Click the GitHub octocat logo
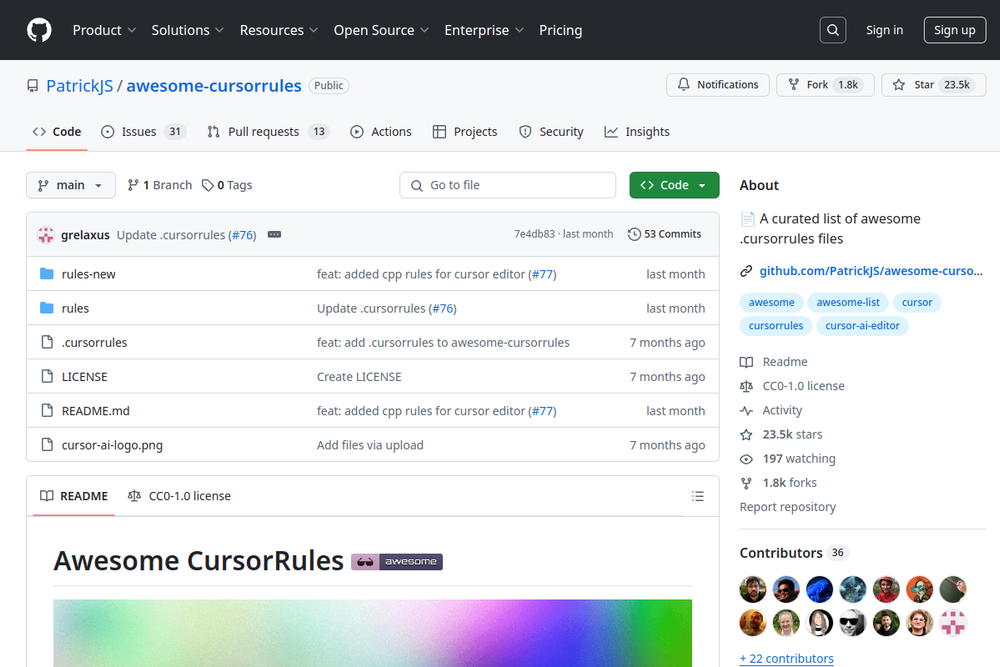The height and width of the screenshot is (667, 1000). click(x=39, y=30)
